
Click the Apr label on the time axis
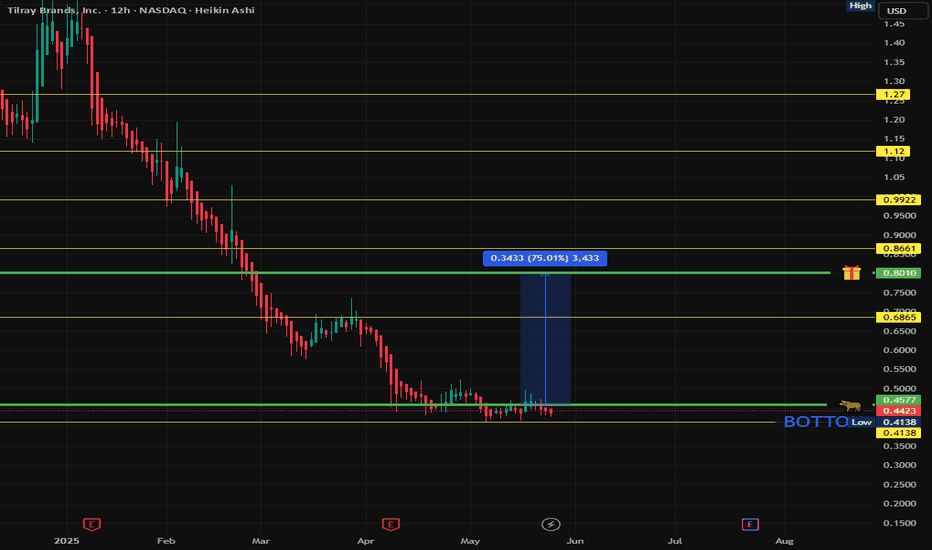pyautogui.click(x=366, y=541)
